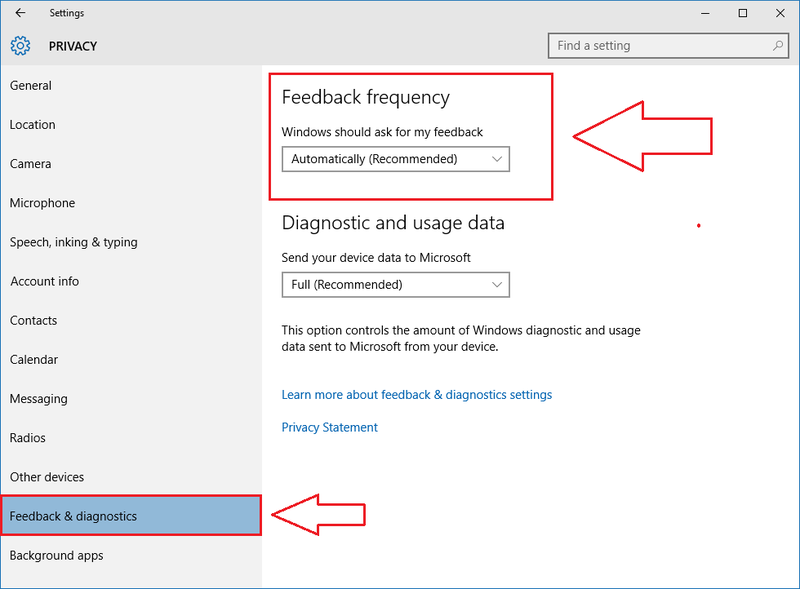Open the Privacy Statement link
The width and height of the screenshot is (800, 589).
pyautogui.click(x=330, y=428)
